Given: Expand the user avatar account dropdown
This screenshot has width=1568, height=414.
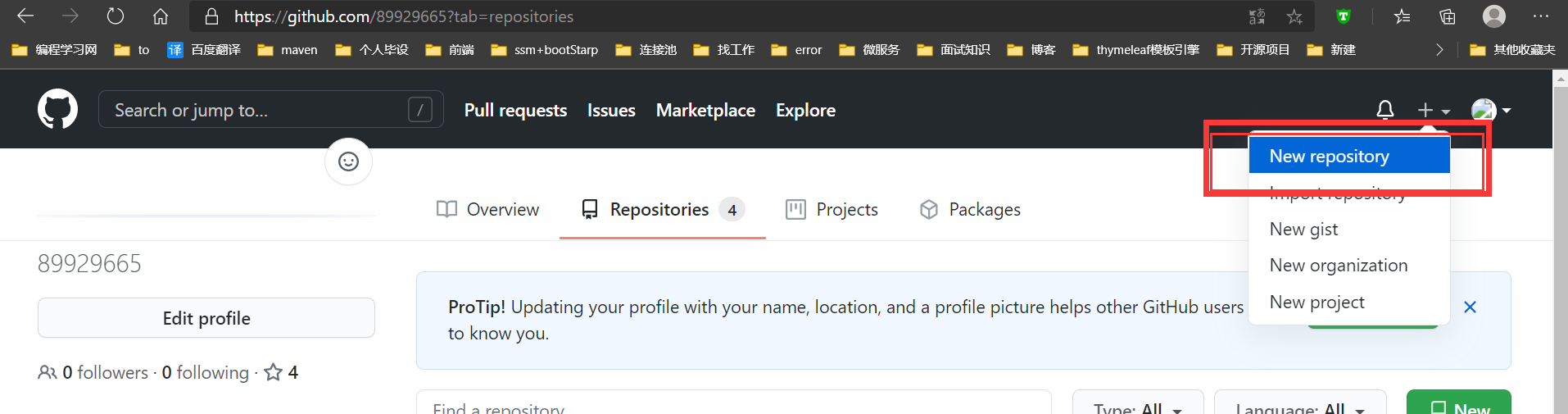Looking at the screenshot, I should coord(1491,110).
